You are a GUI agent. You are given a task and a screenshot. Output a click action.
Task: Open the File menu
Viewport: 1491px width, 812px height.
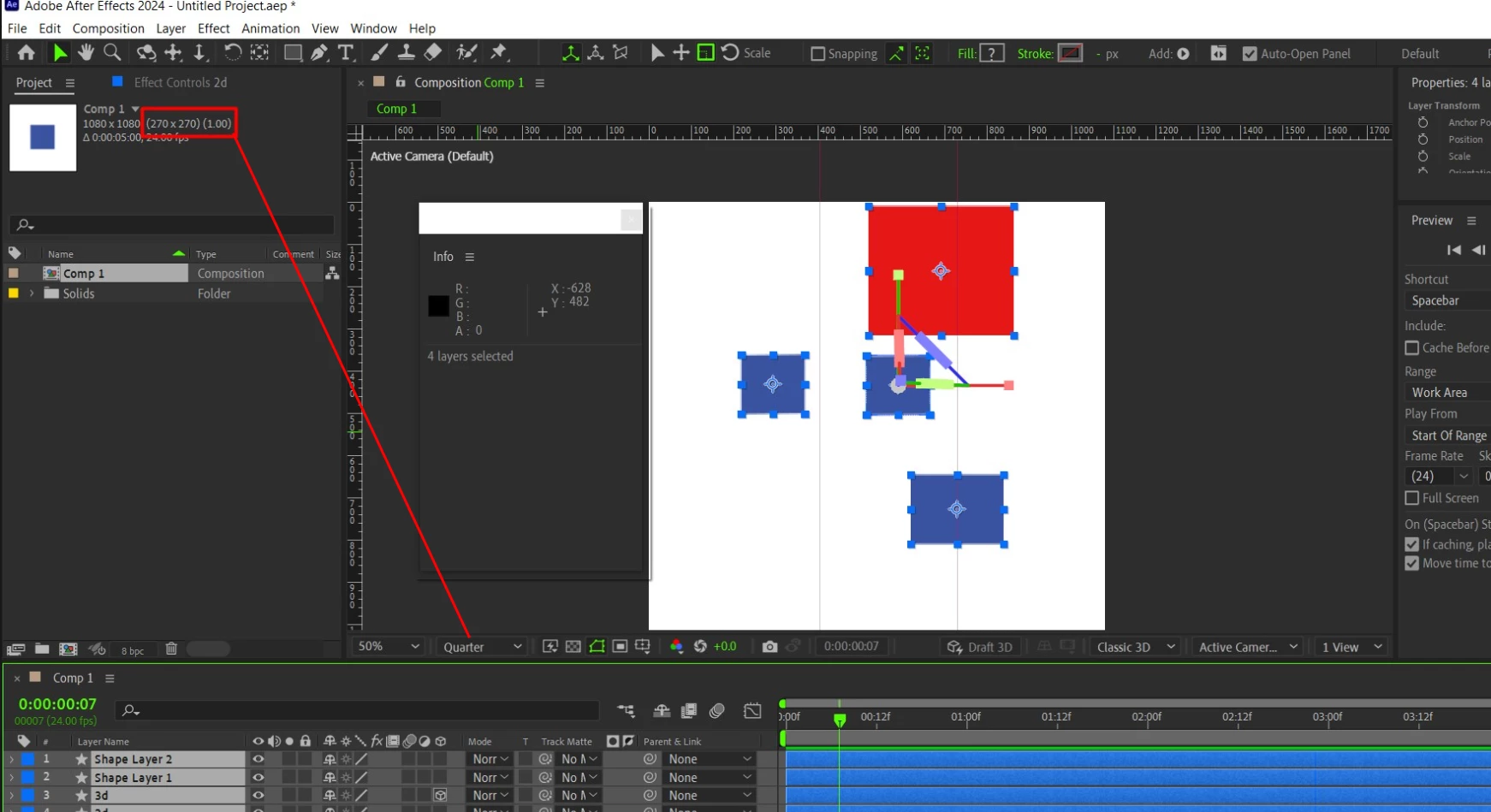17,28
